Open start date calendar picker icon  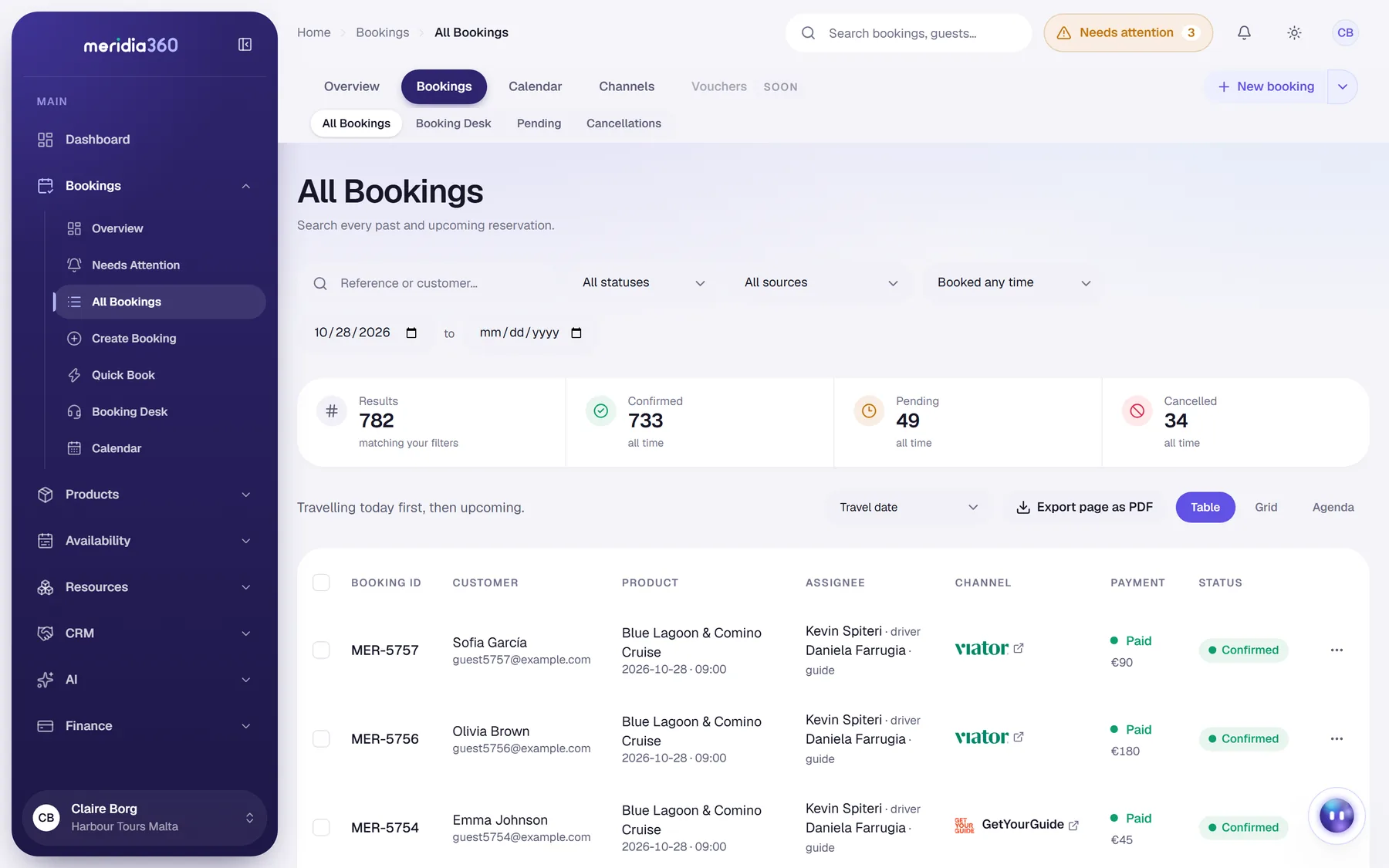click(x=411, y=333)
